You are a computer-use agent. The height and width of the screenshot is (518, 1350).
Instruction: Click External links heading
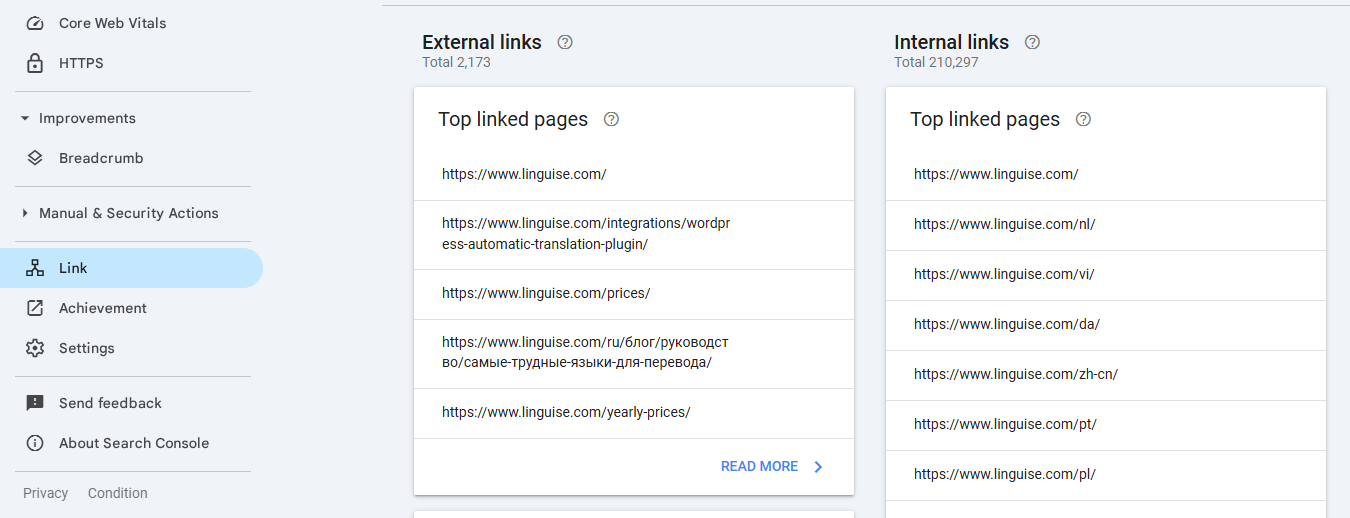pyautogui.click(x=482, y=42)
